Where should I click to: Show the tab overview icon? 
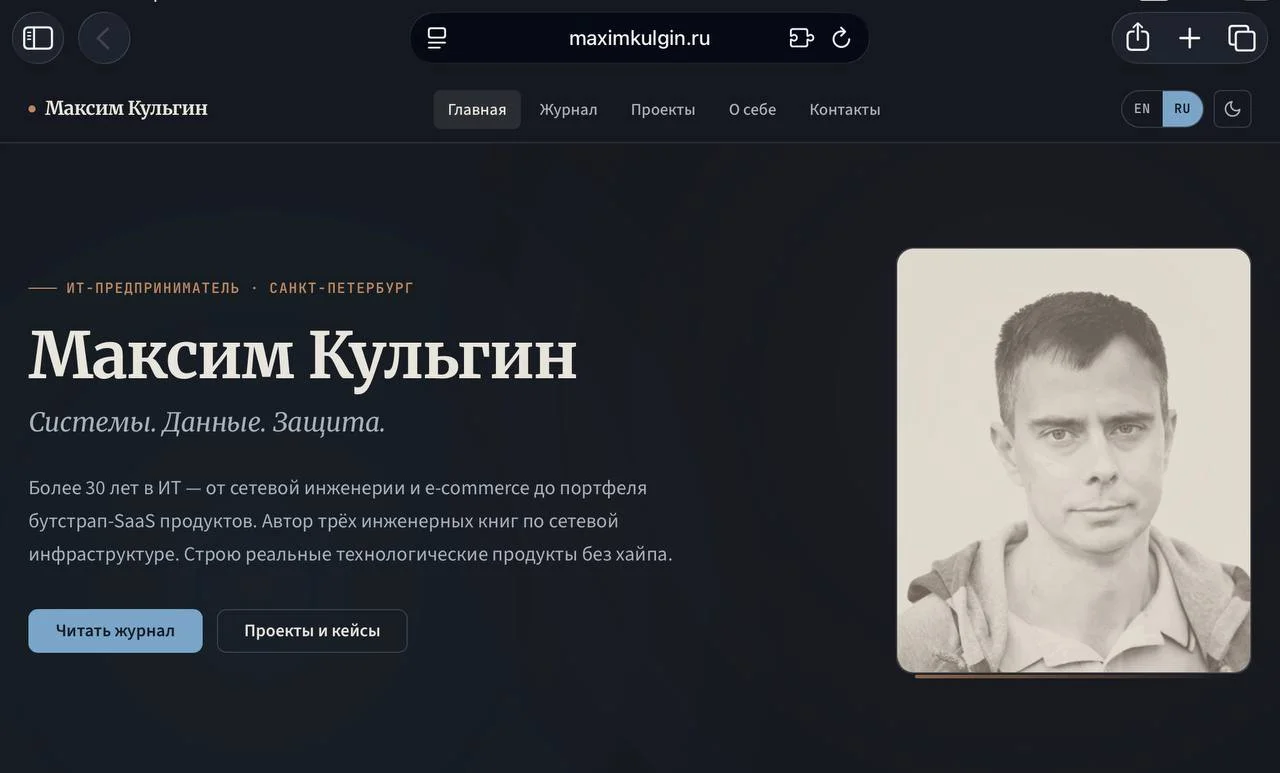1241,38
